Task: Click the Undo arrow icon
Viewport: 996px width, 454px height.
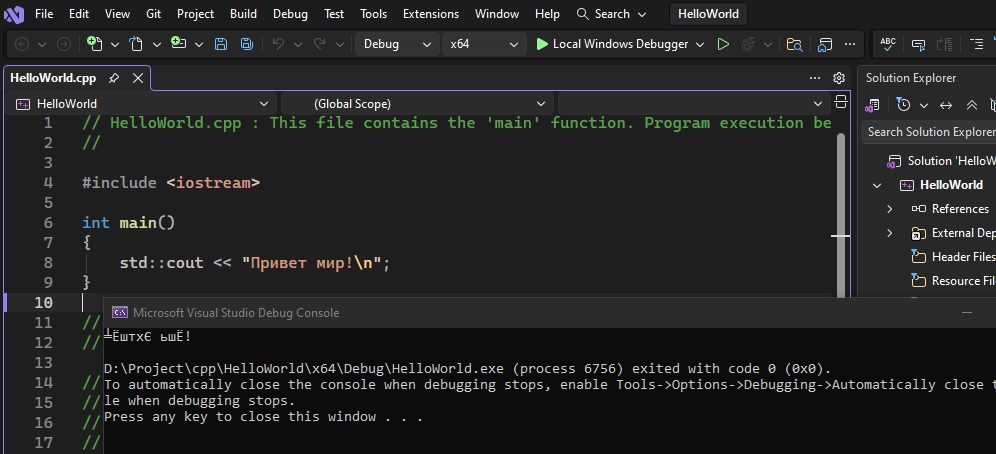Action: [x=278, y=44]
